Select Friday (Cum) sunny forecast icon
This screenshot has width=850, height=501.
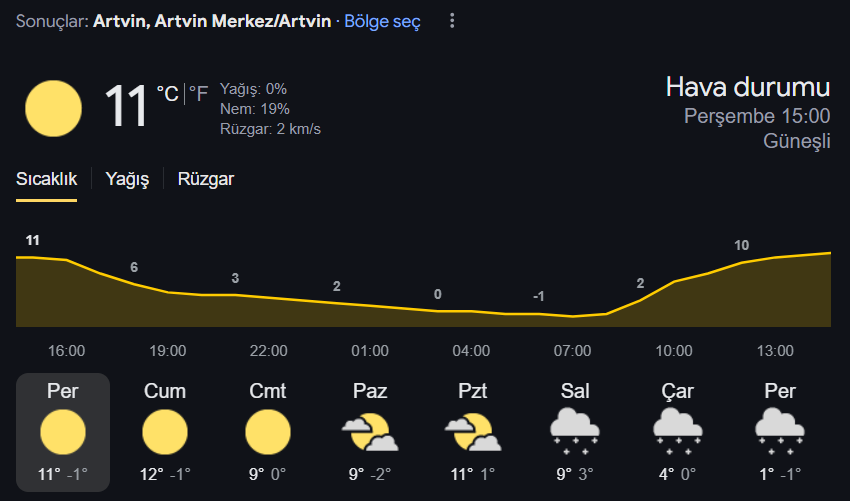[x=165, y=432]
